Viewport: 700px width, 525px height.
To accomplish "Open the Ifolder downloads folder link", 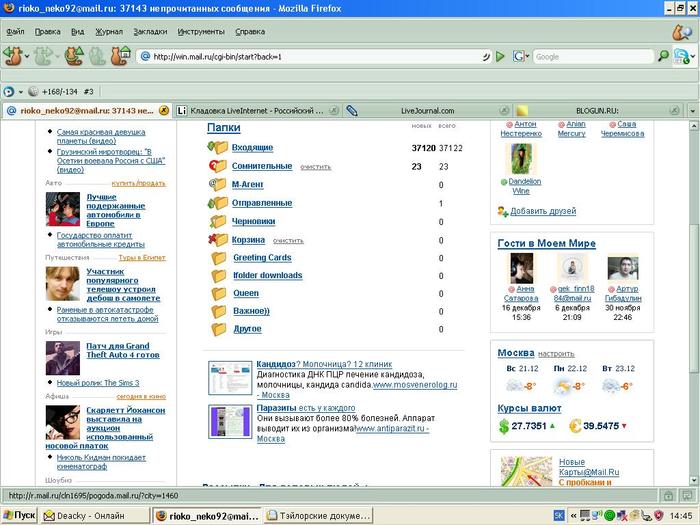I will [267, 275].
